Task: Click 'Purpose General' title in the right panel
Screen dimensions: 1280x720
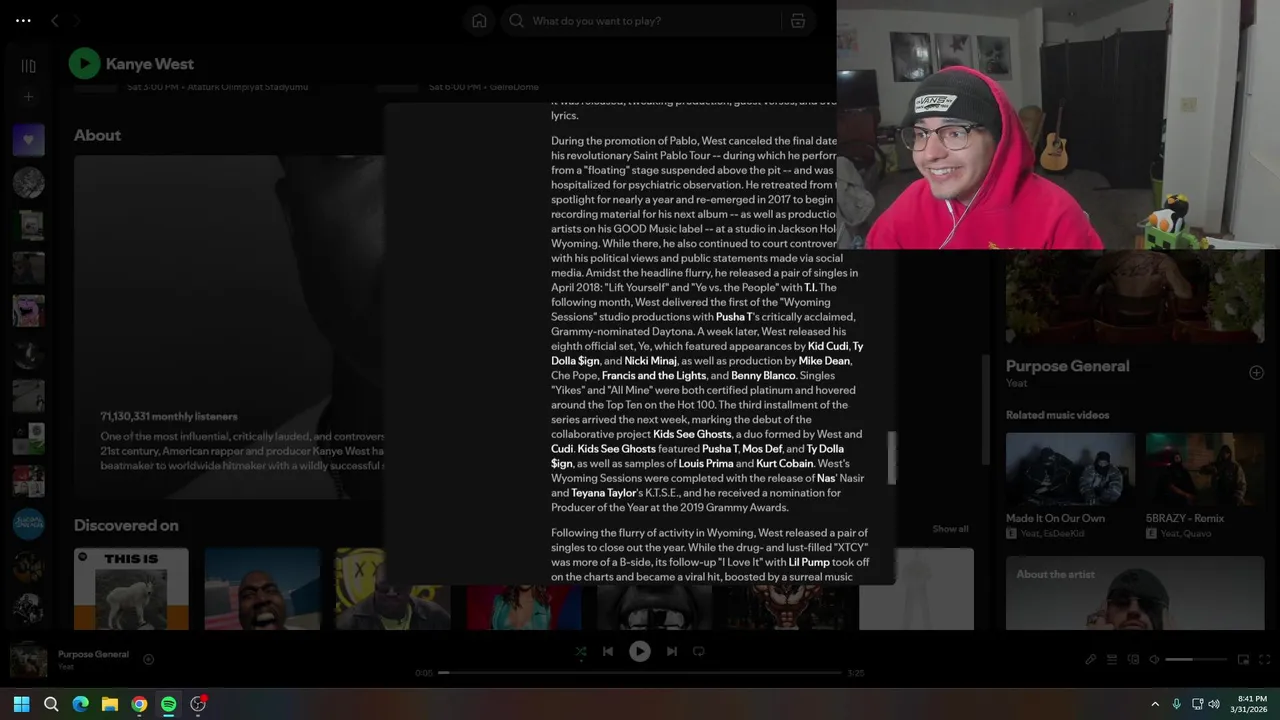Action: point(1067,366)
